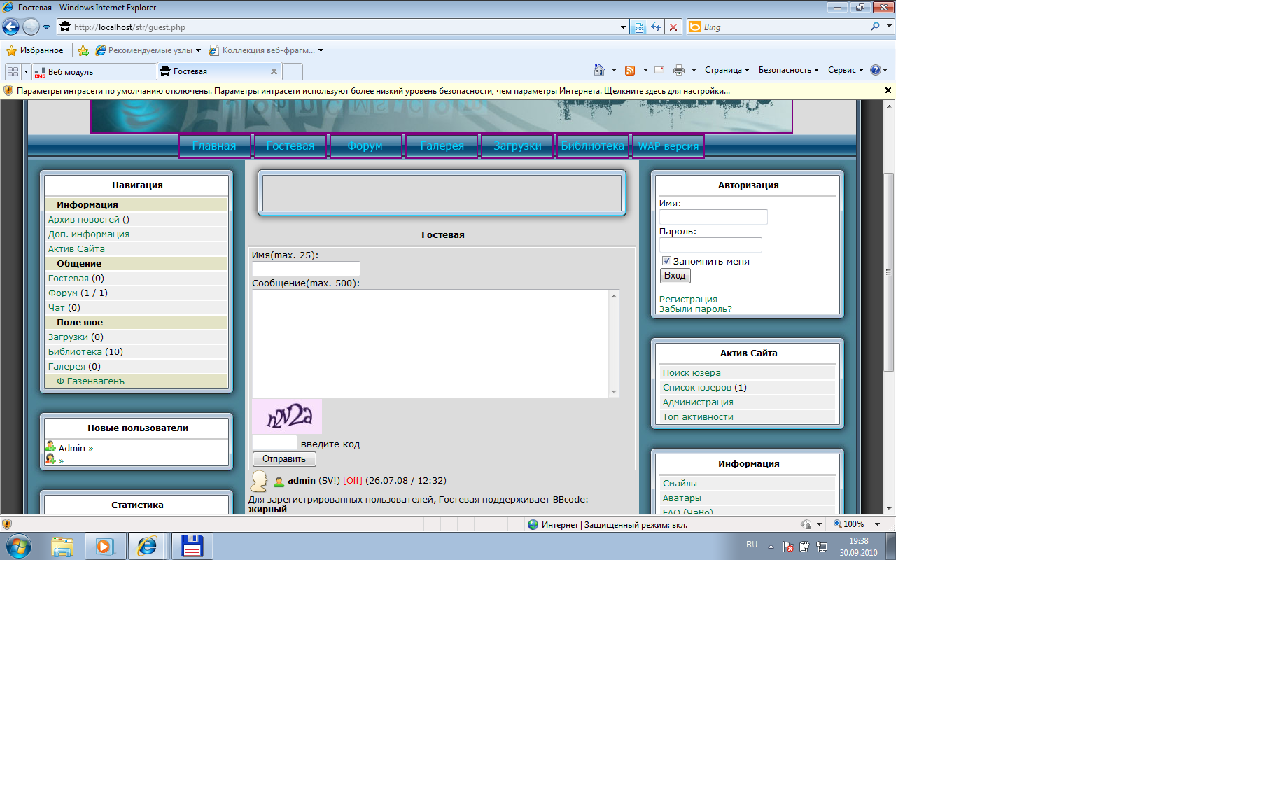The image size is (1280, 800).
Task: Expand the tab list dropdown arrow
Action: 26,71
